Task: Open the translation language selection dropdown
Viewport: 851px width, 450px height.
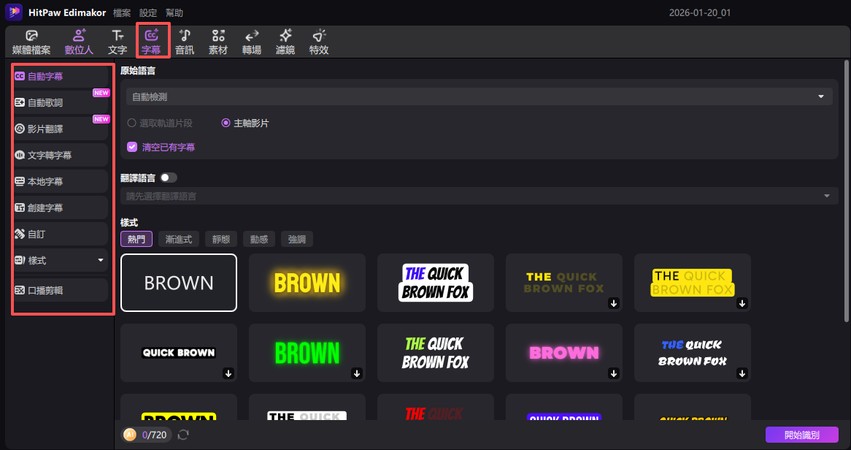Action: (478, 196)
